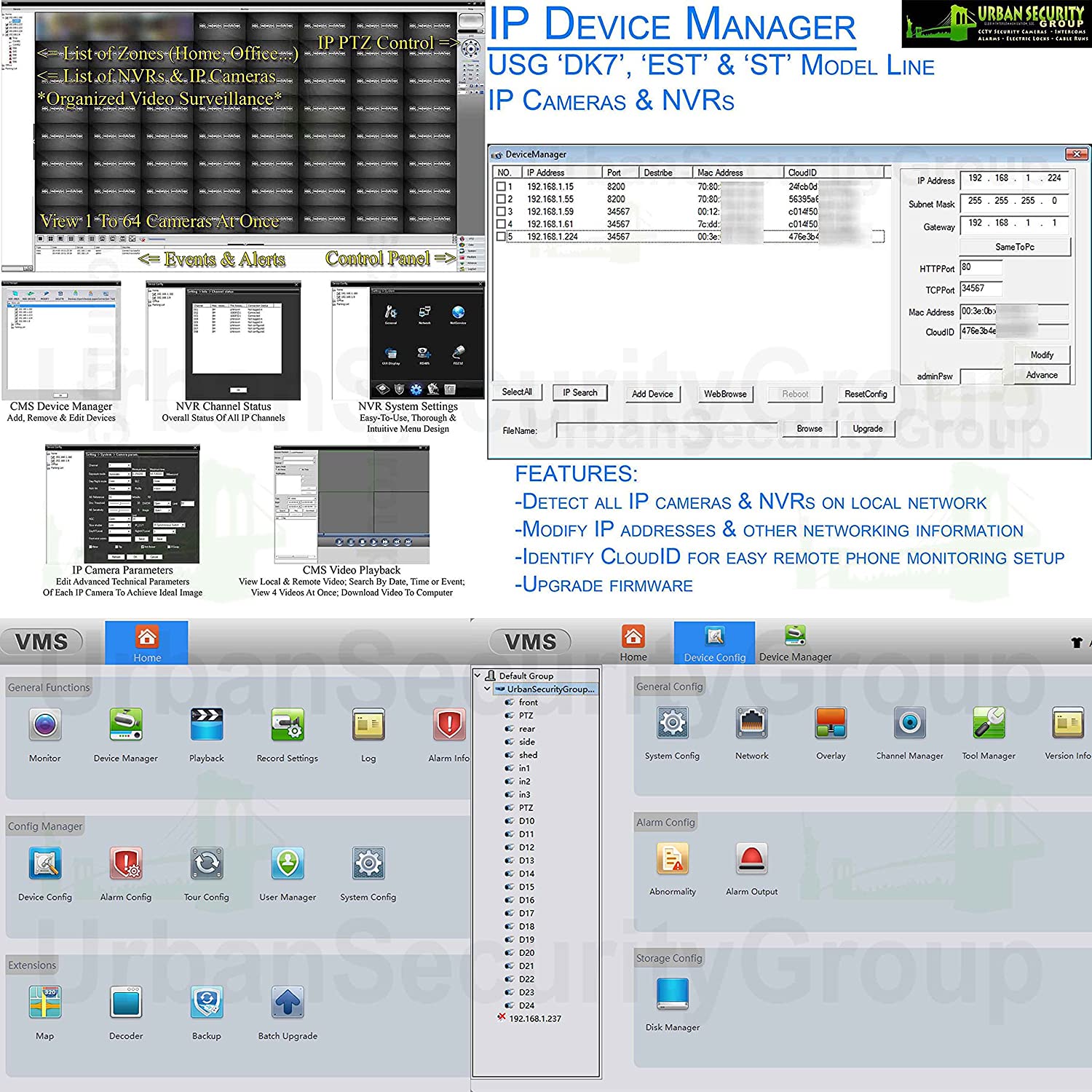Open the Network icon in General Config

tap(752, 723)
